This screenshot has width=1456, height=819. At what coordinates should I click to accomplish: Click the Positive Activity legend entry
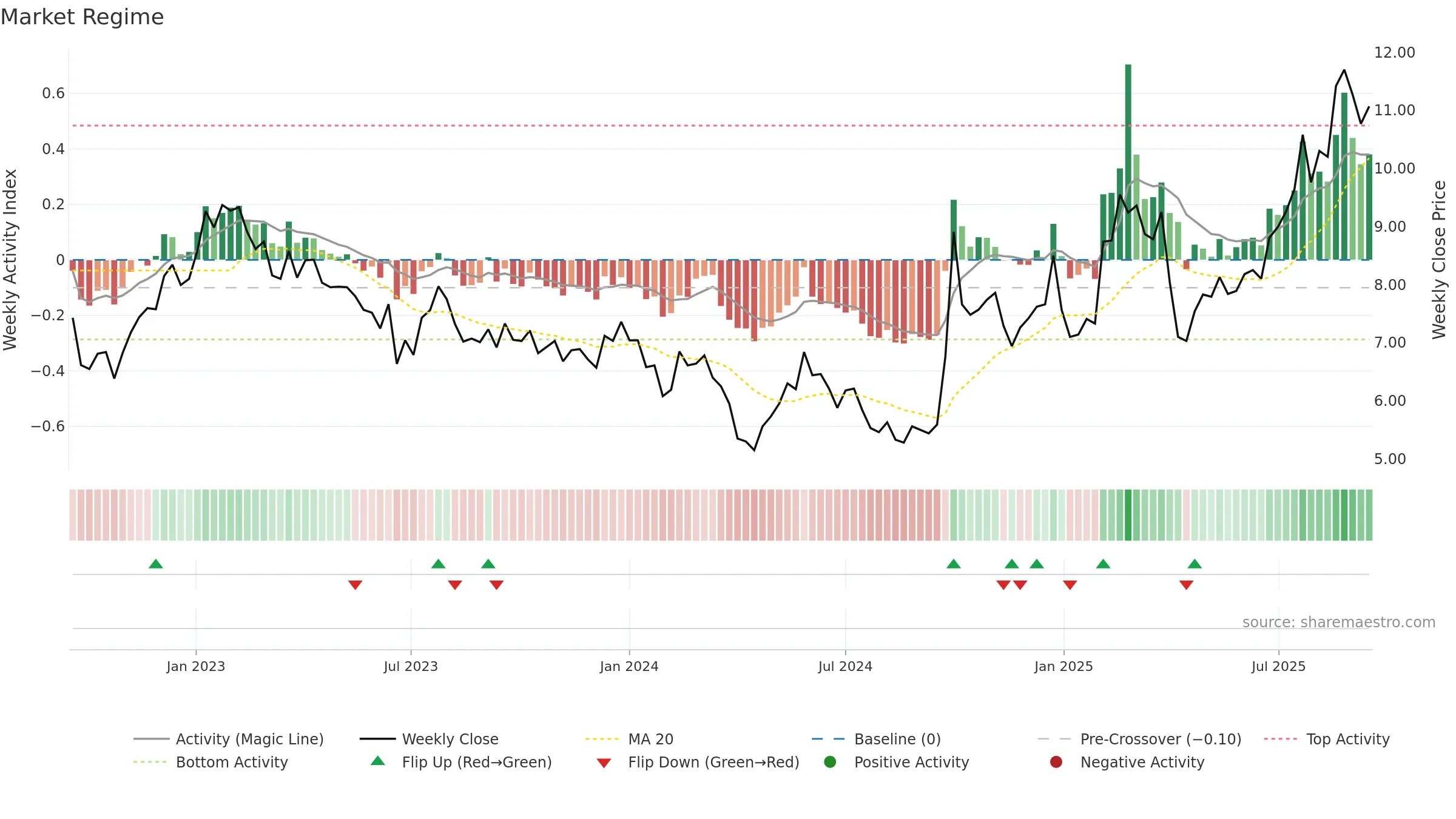897,762
